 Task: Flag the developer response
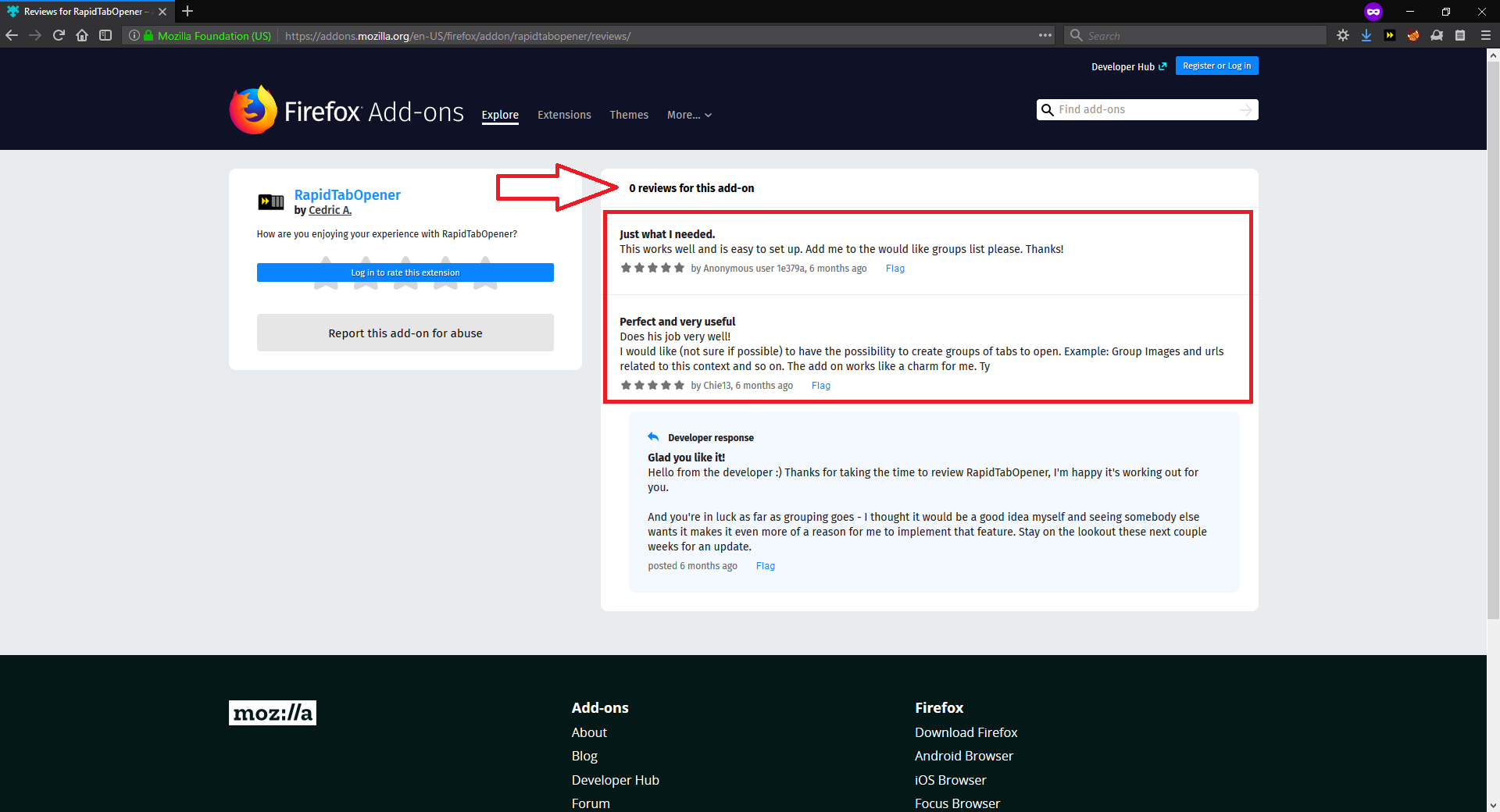(x=765, y=565)
